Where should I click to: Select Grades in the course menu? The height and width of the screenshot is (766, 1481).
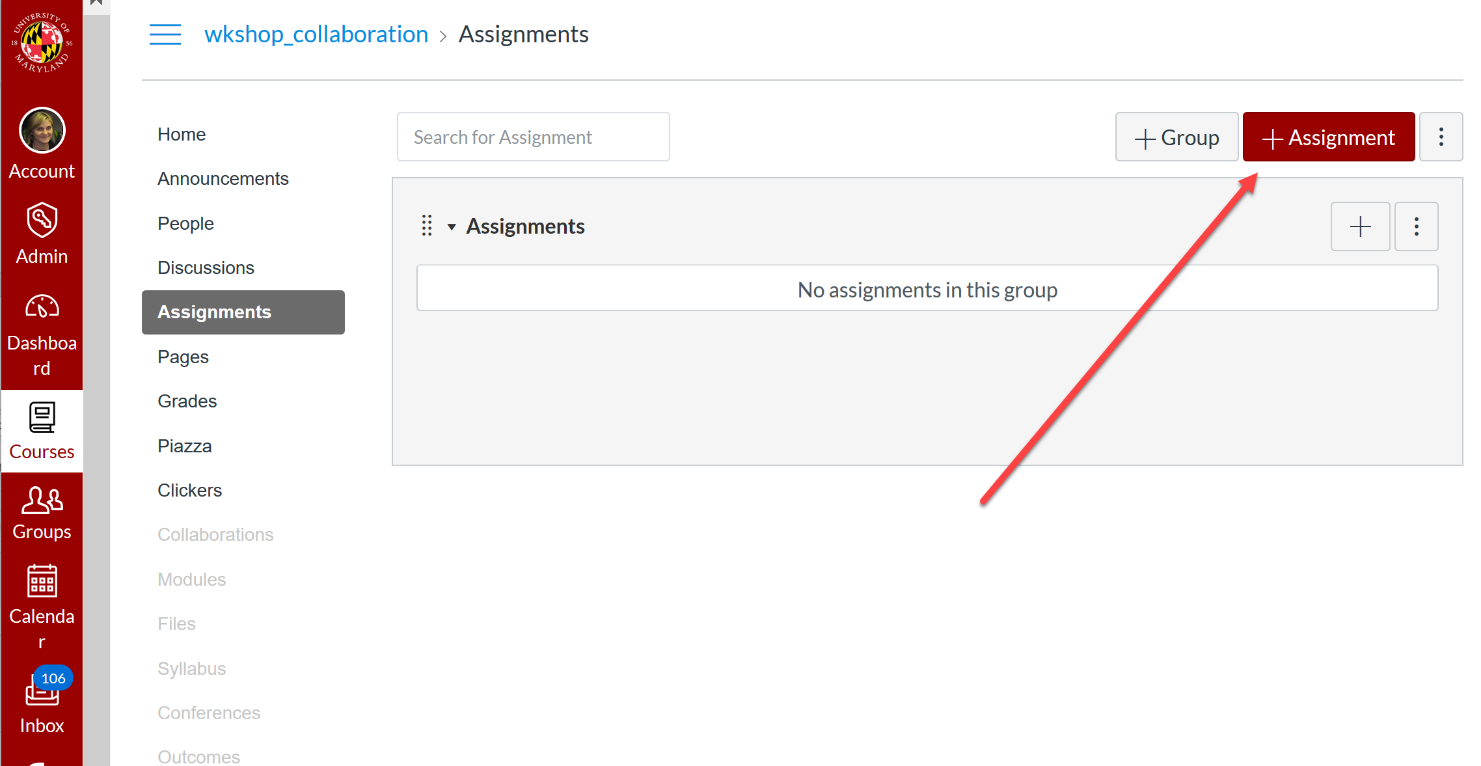[x=187, y=401]
